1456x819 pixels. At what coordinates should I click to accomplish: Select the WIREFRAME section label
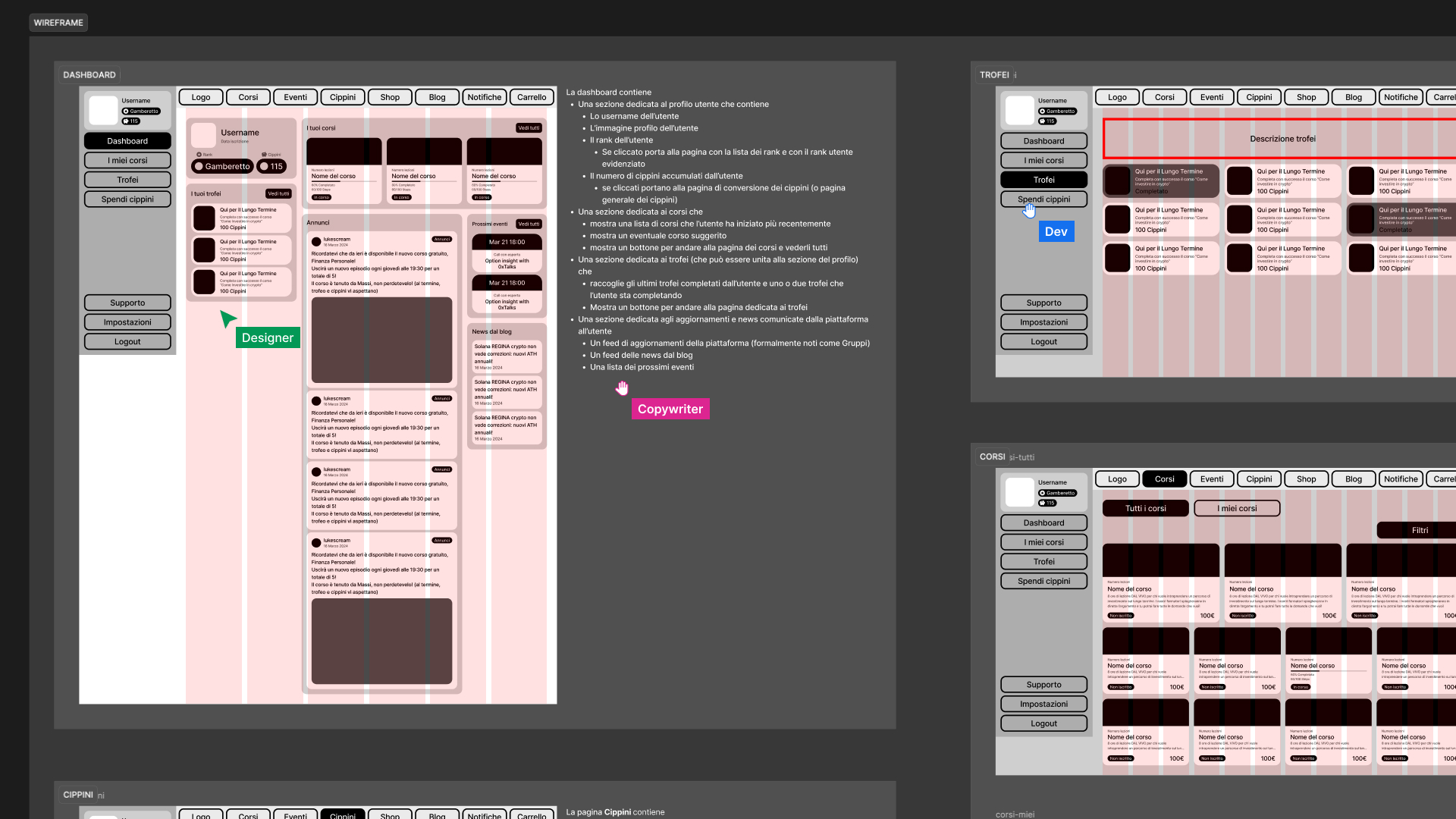click(58, 23)
